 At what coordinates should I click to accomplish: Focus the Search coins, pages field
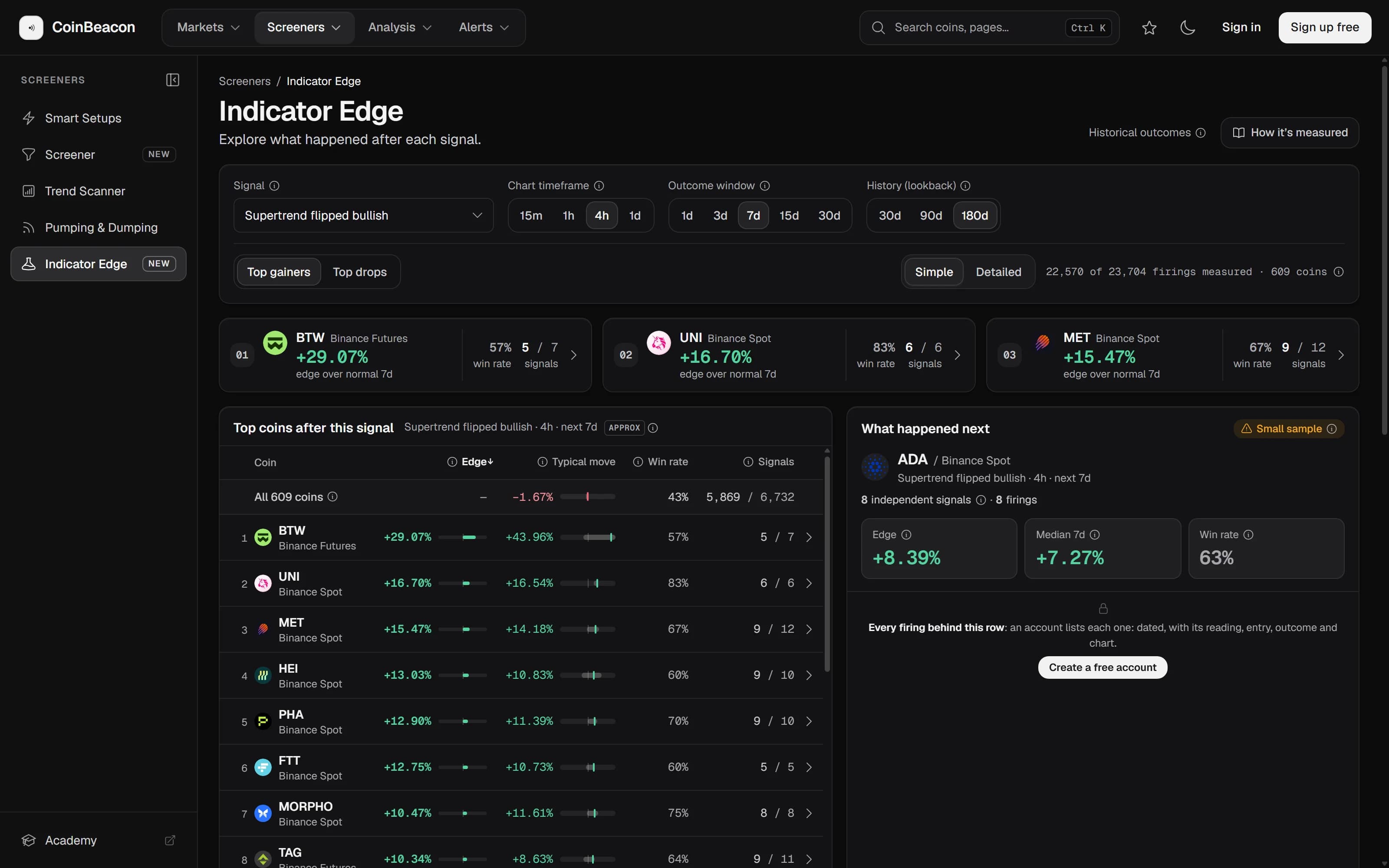989,27
